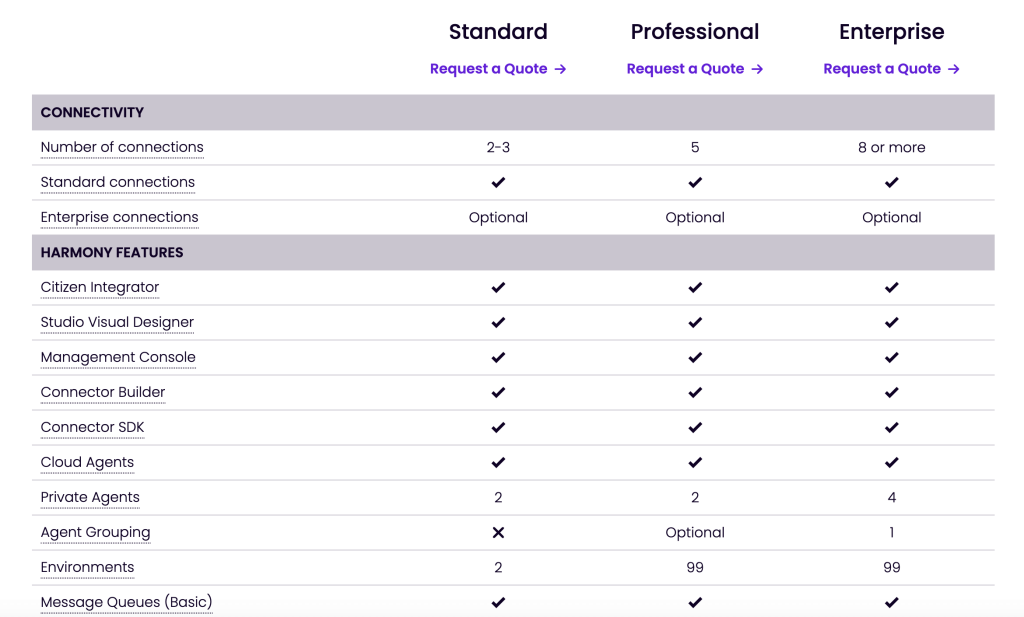The image size is (1024, 617).
Task: Click Standard checkmark for Citizen Integrator
Action: (498, 287)
